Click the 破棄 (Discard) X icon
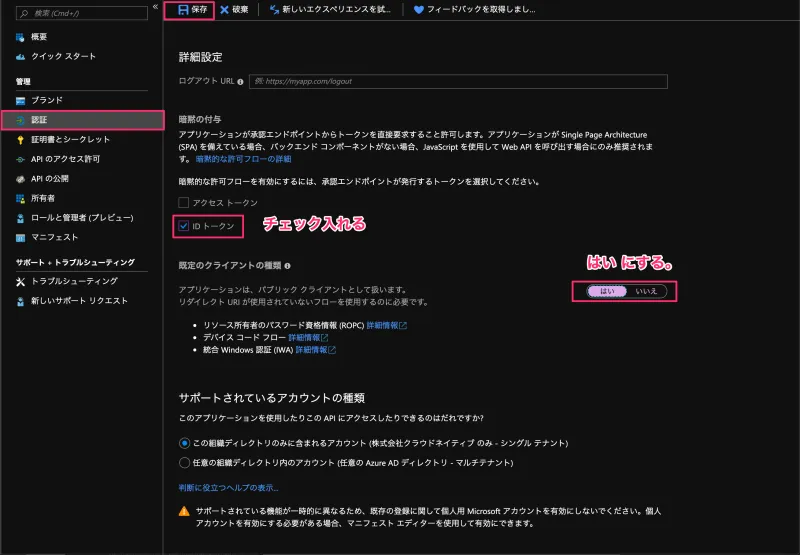Screen dimensions: 800x555 point(224,9)
